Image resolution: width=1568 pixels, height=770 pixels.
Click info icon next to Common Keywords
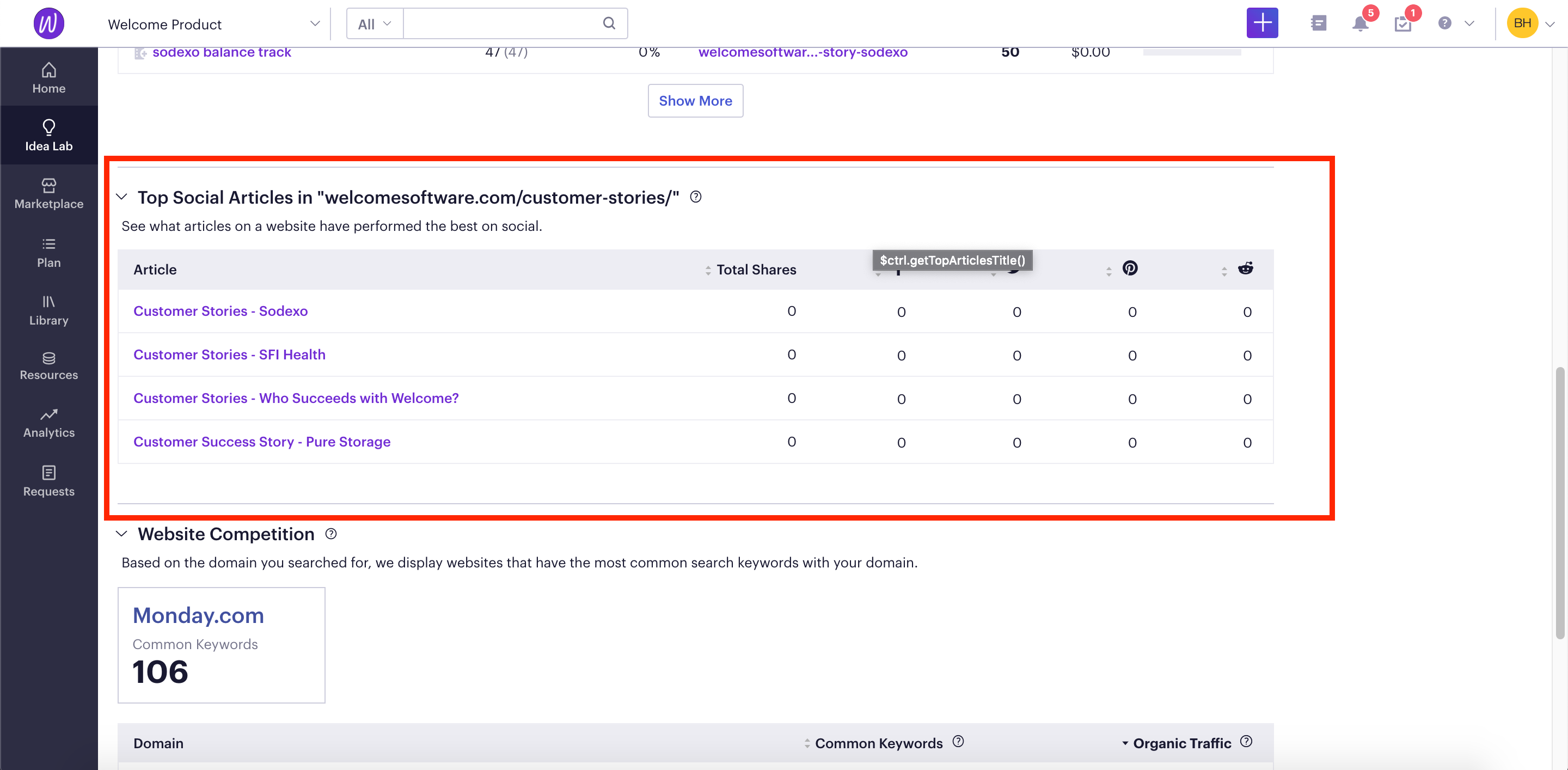[x=958, y=741]
